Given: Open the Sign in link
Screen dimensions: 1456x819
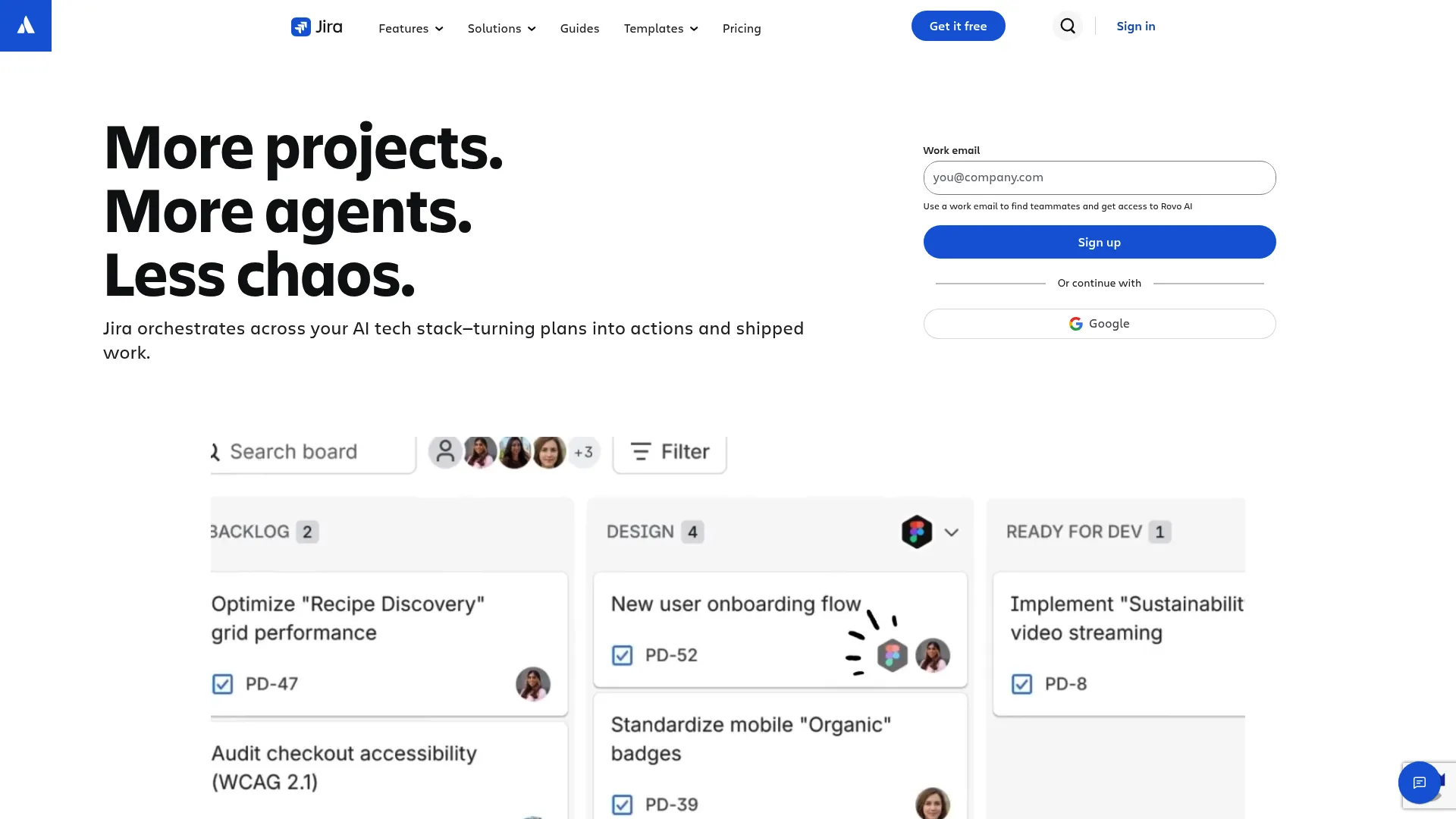Looking at the screenshot, I should tap(1135, 26).
